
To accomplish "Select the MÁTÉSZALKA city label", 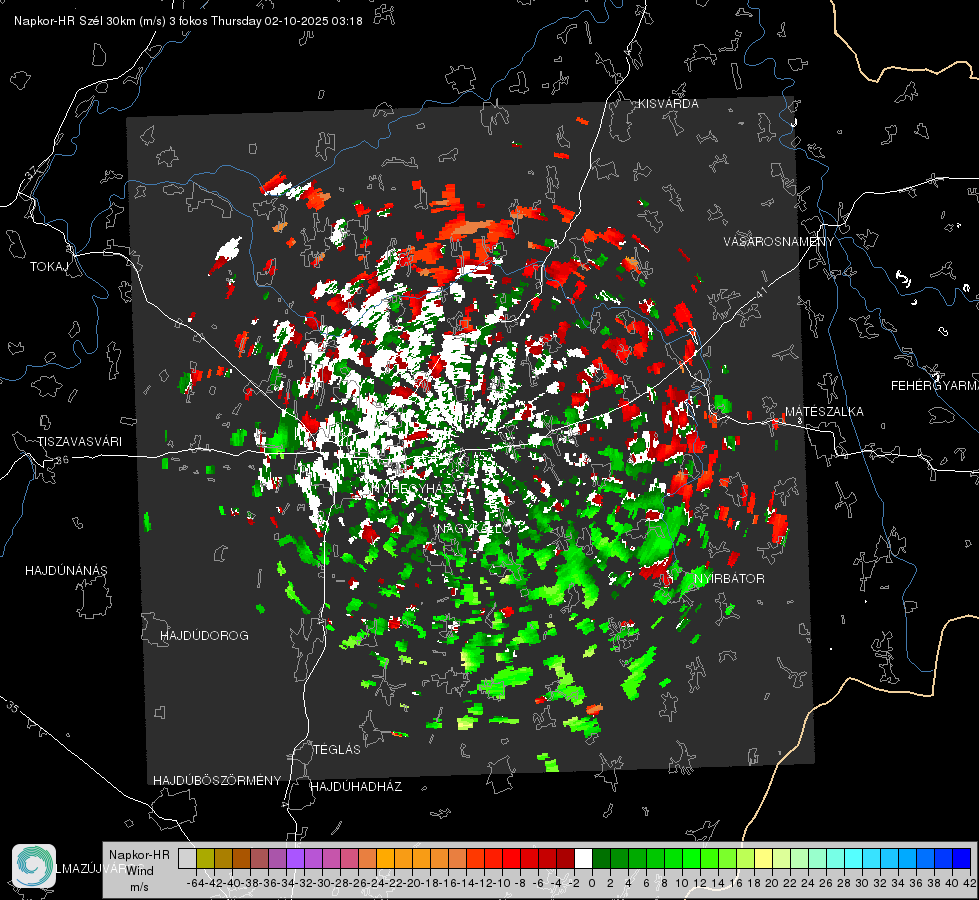I will point(824,412).
